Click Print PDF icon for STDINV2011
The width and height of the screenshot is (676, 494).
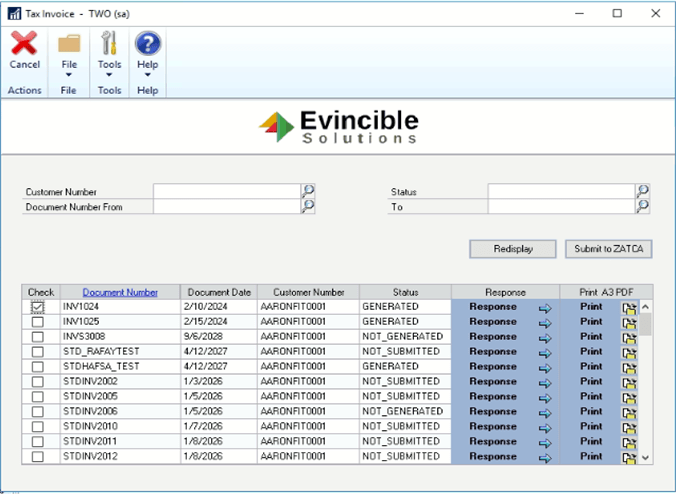pyautogui.click(x=629, y=443)
